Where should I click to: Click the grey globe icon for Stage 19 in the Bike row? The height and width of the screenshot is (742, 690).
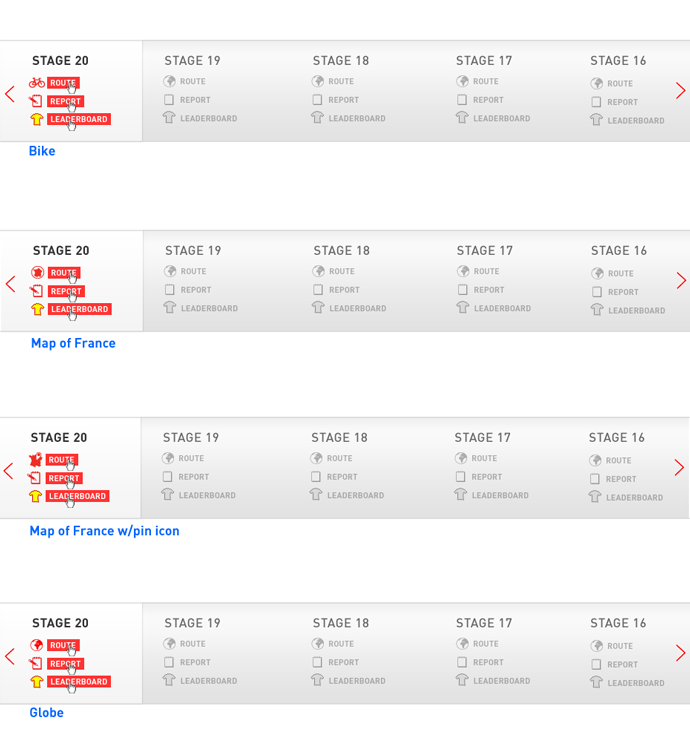point(169,81)
